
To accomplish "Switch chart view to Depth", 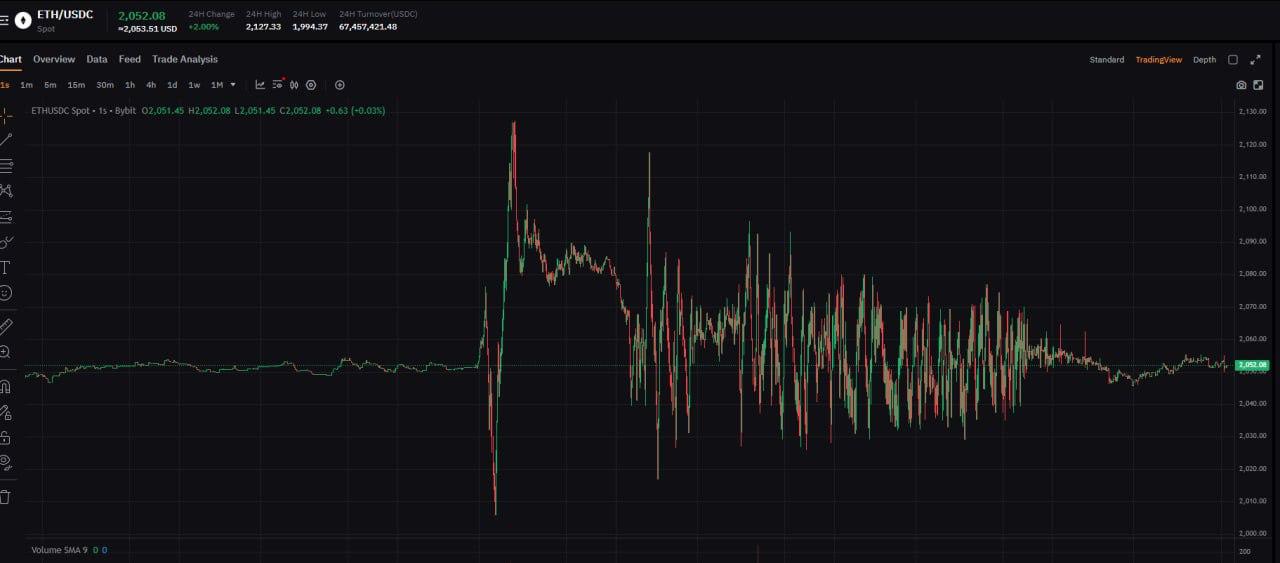I will 1204,60.
